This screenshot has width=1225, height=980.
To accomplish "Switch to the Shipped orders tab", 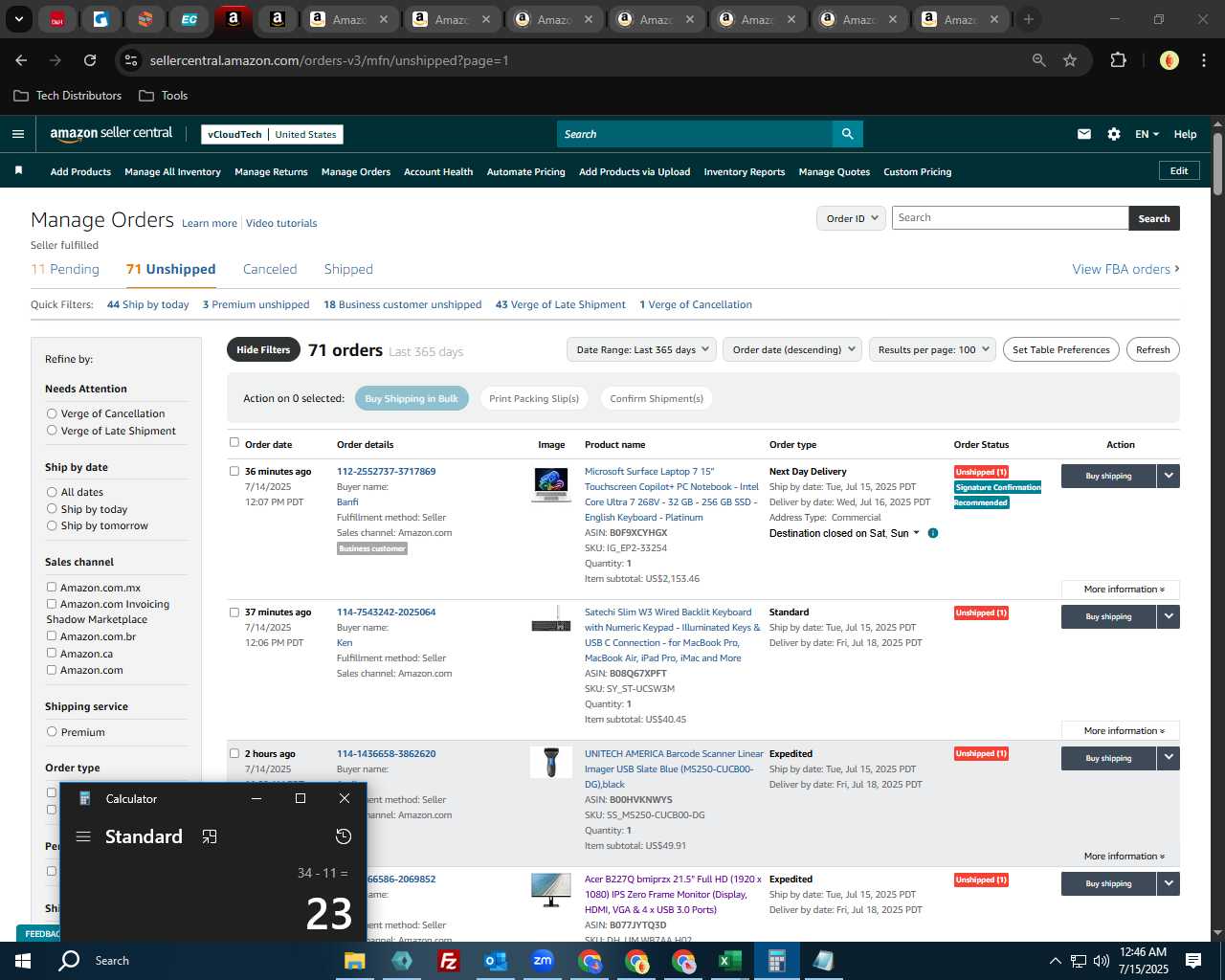I will (348, 269).
